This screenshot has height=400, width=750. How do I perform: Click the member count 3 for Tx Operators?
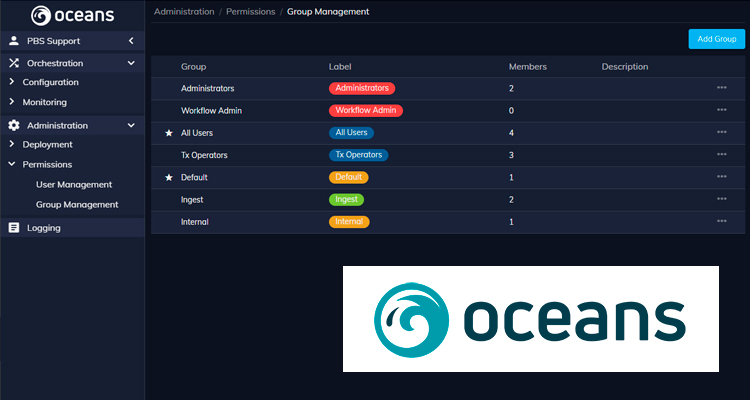(x=511, y=155)
